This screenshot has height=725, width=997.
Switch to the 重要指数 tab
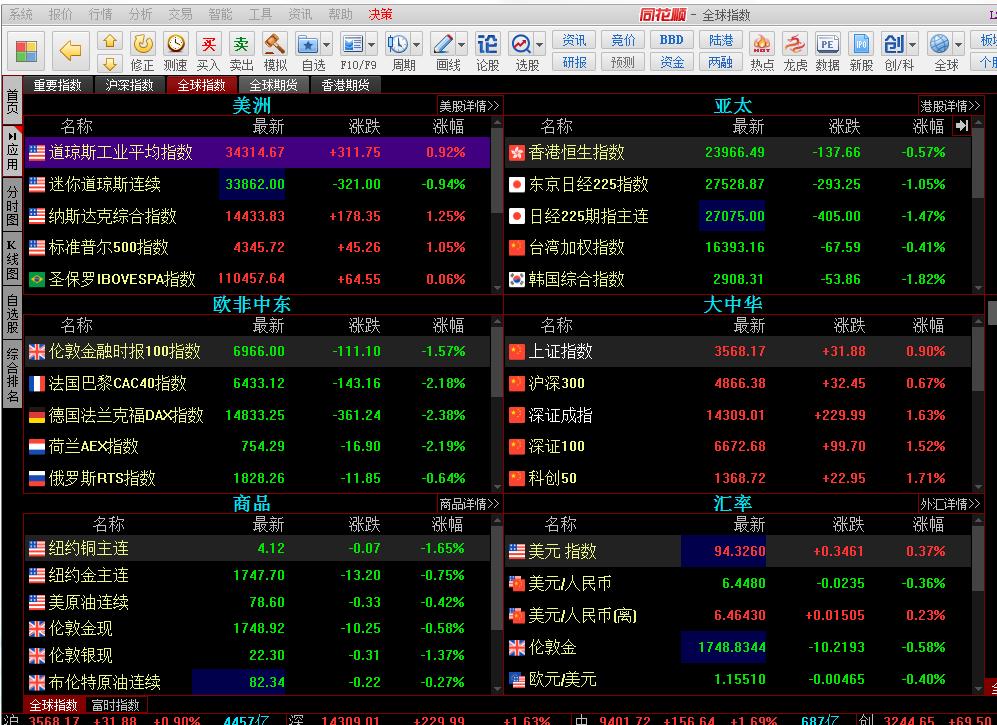pos(57,85)
